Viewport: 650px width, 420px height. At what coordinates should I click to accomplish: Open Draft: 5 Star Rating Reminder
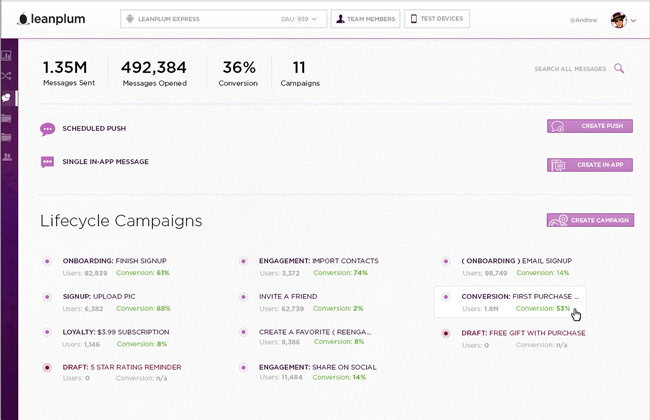122,367
